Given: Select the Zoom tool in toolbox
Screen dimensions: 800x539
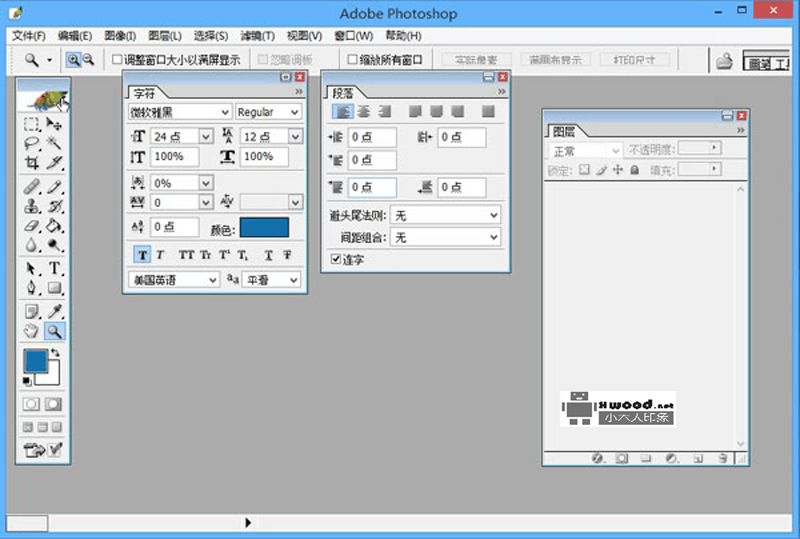Looking at the screenshot, I should [x=54, y=331].
